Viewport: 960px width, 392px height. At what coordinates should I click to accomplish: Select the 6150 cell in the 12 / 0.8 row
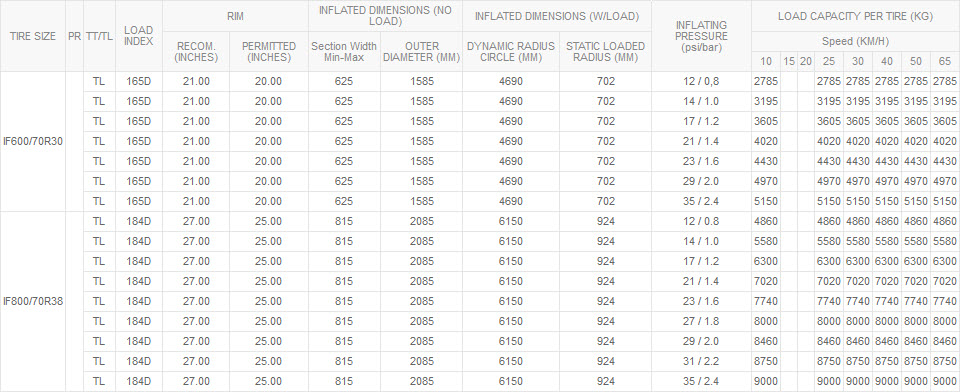511,221
